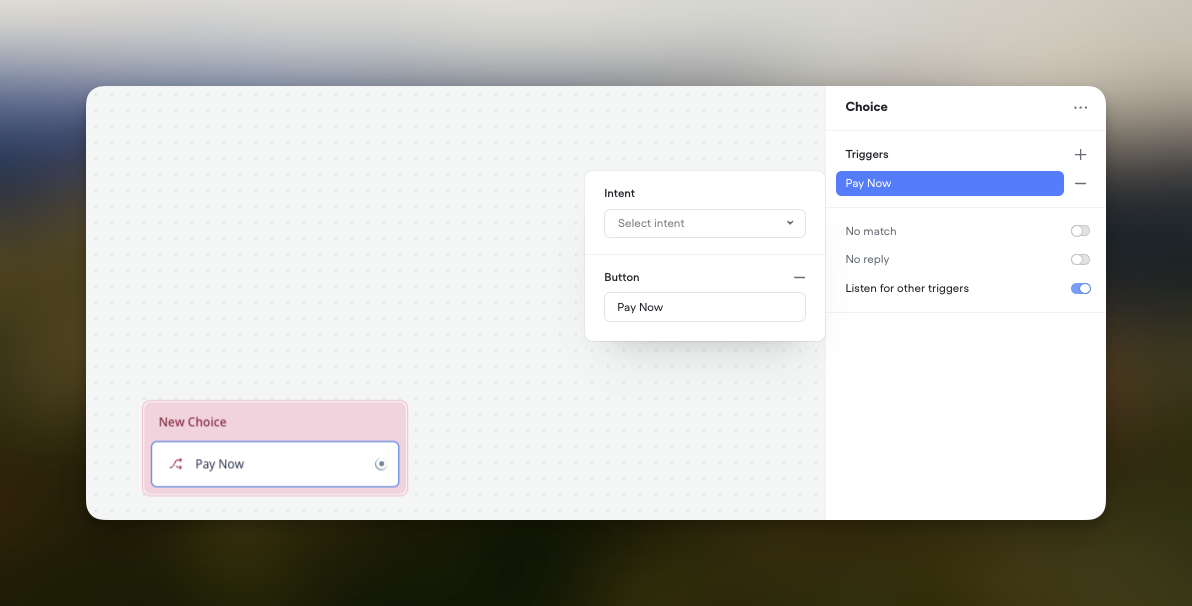
Task: Enable the No match toggle
Action: 1080,231
